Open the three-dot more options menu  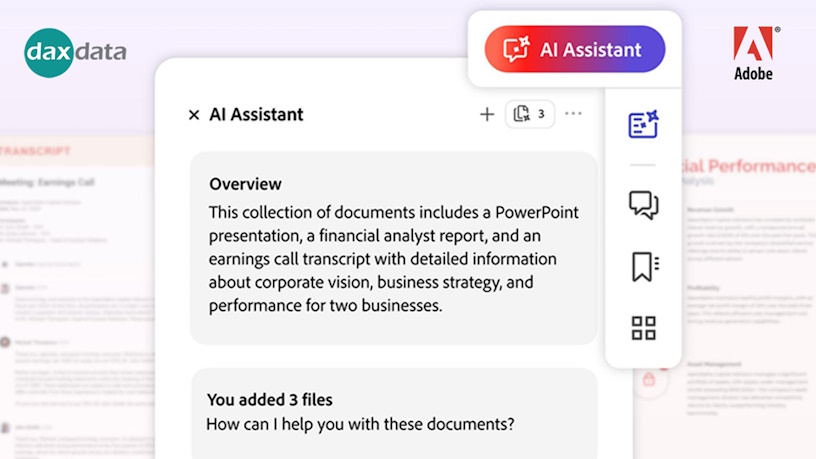point(573,114)
